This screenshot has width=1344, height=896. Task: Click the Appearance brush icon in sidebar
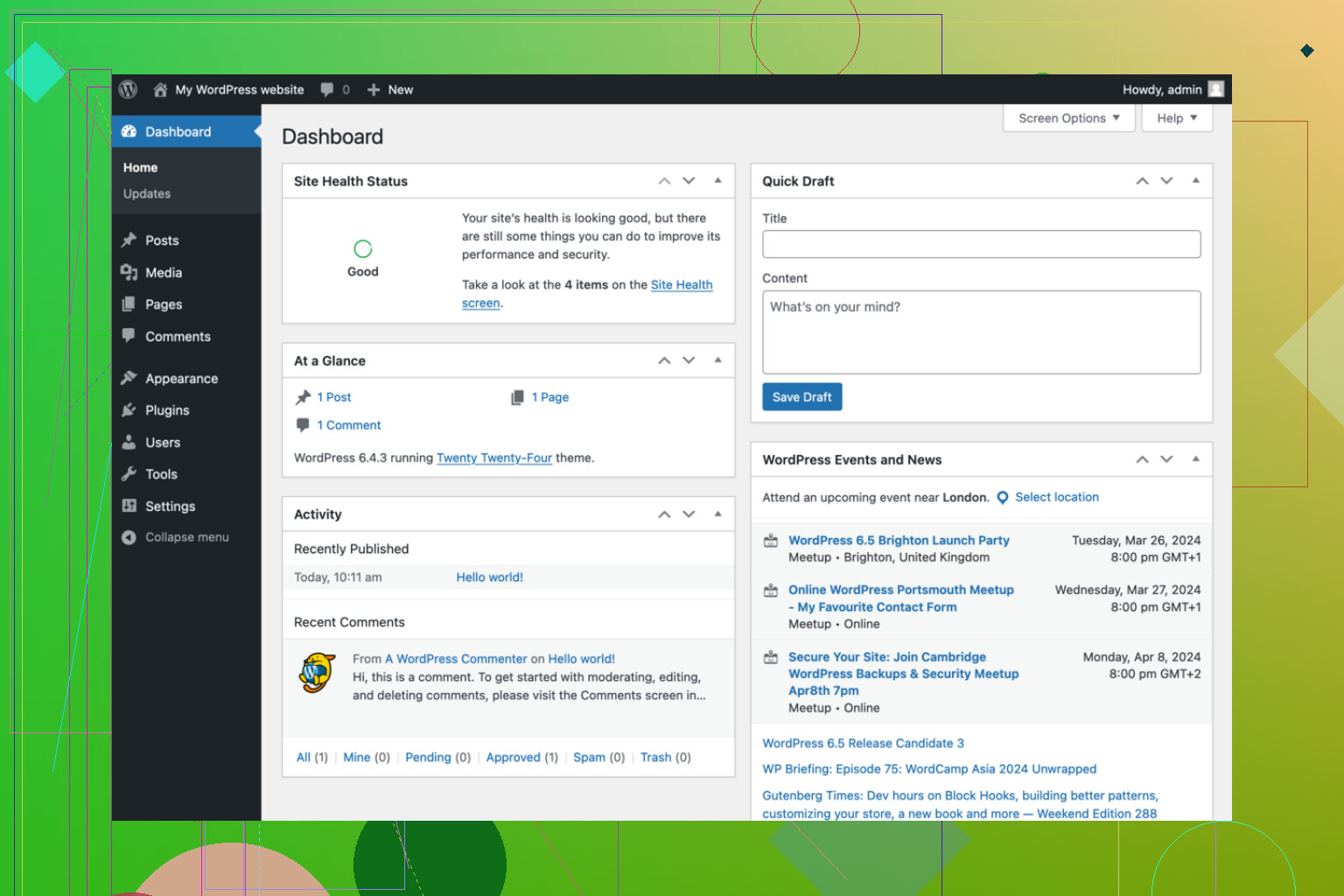129,378
